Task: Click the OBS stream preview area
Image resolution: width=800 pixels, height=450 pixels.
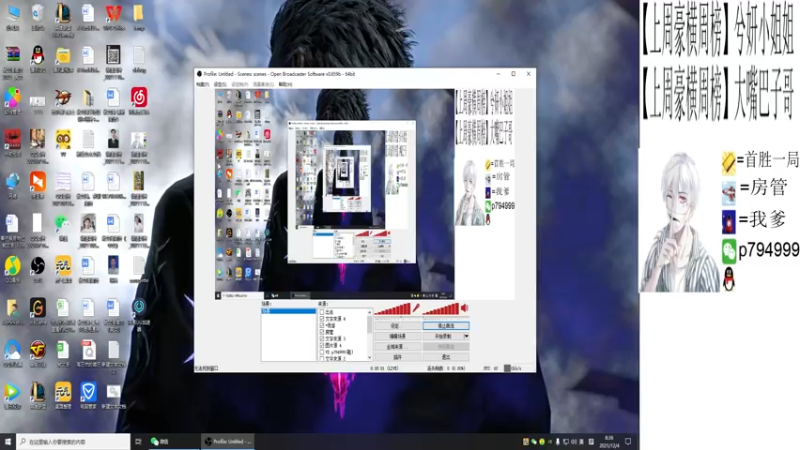Action: point(365,194)
